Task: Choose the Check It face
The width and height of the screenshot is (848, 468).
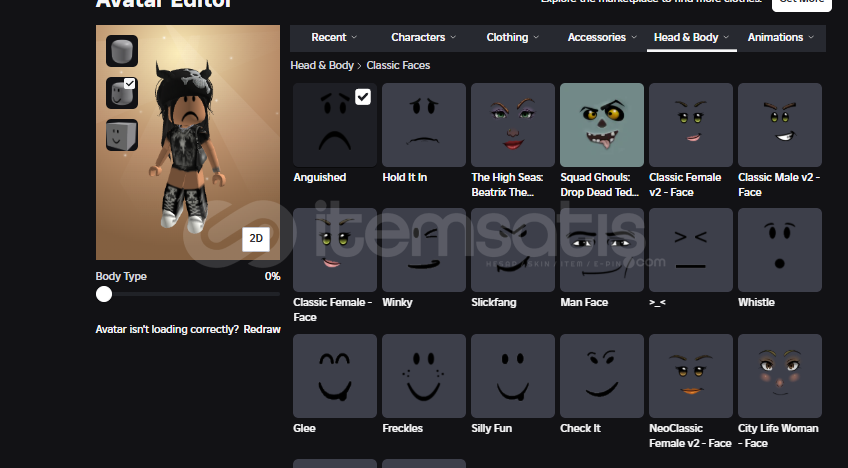Action: click(602, 376)
